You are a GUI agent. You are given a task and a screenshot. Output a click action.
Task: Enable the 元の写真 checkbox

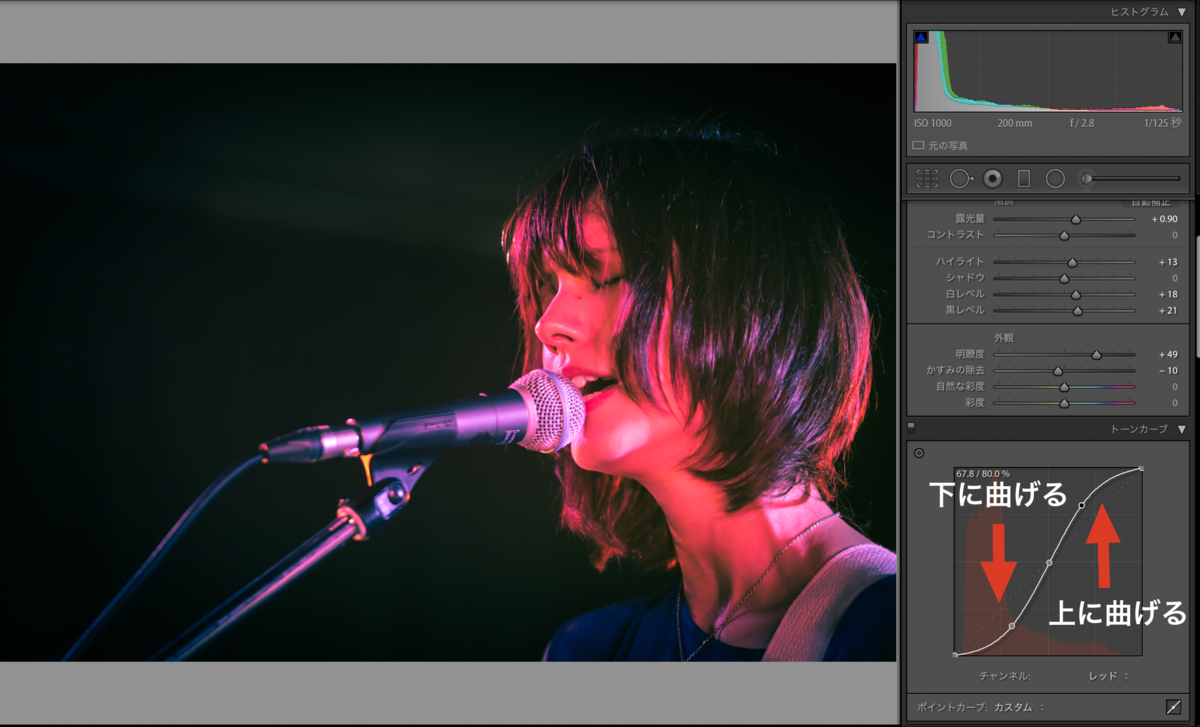point(919,146)
